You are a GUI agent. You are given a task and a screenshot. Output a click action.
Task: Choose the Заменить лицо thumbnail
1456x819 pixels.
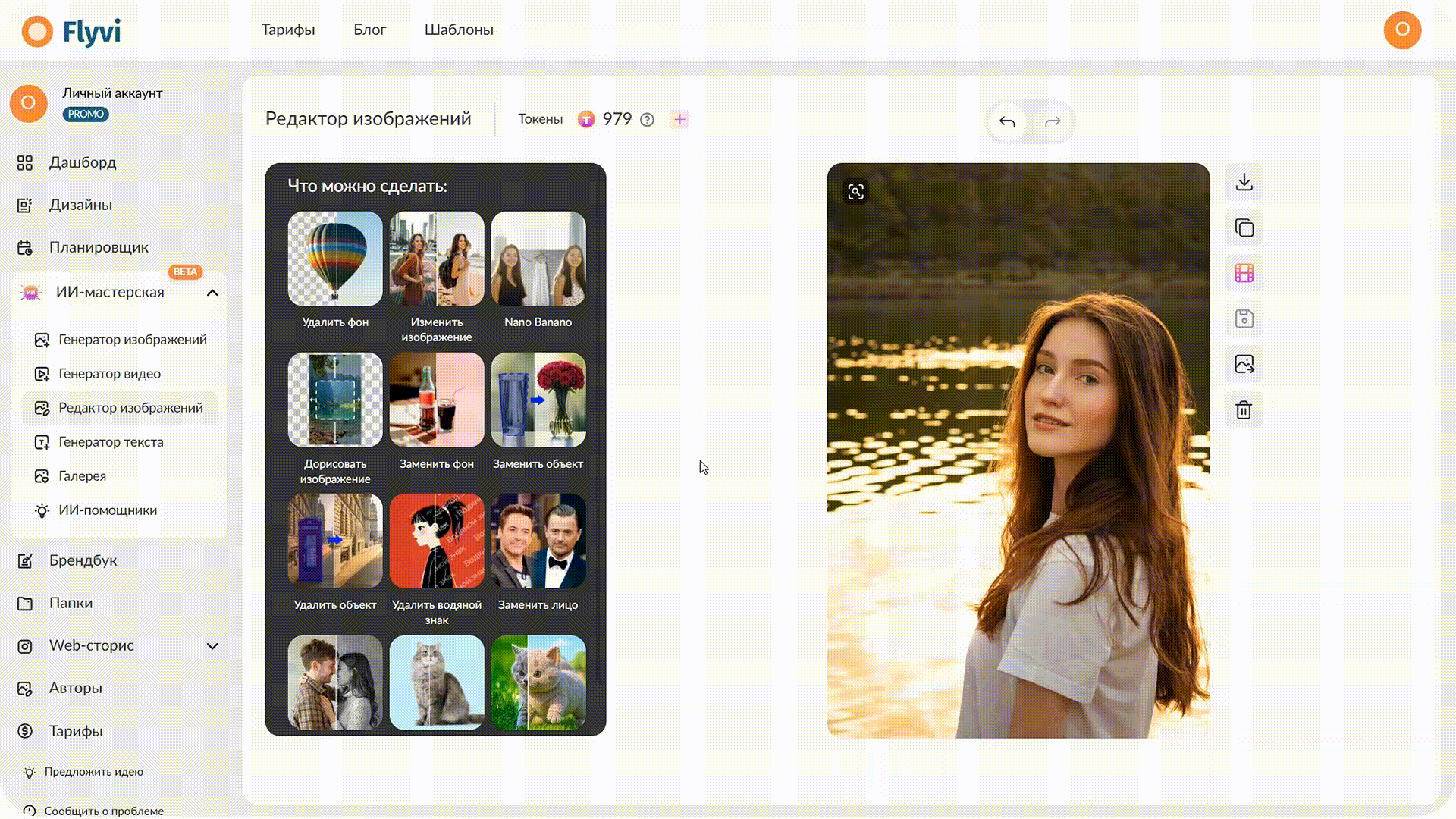coord(538,541)
